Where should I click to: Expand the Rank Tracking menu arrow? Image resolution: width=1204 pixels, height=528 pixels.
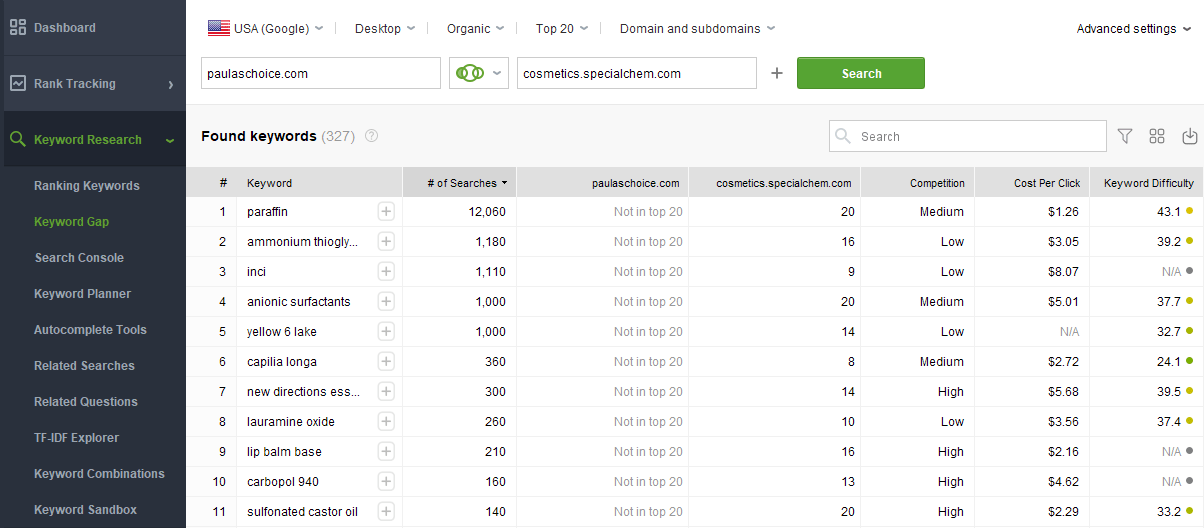(x=171, y=84)
